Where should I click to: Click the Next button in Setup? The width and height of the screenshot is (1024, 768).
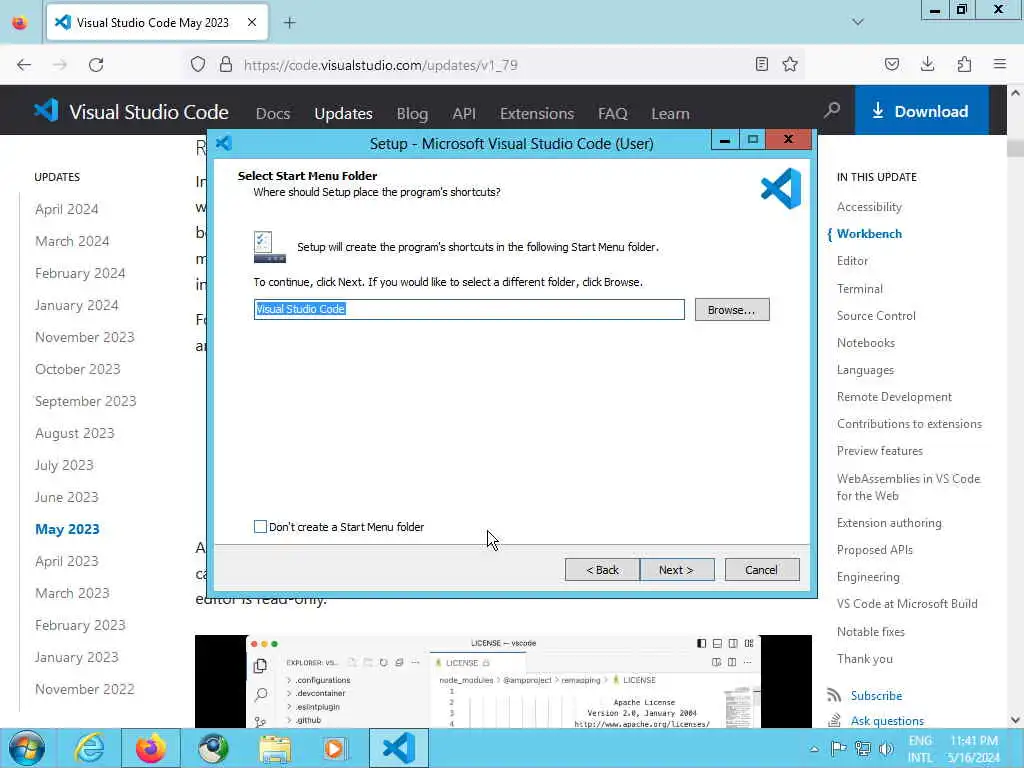coord(677,569)
